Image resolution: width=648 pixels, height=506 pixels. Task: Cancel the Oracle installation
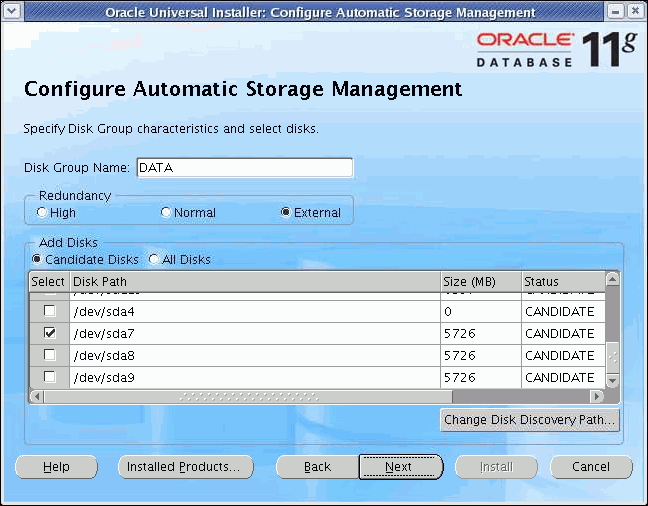tap(590, 467)
